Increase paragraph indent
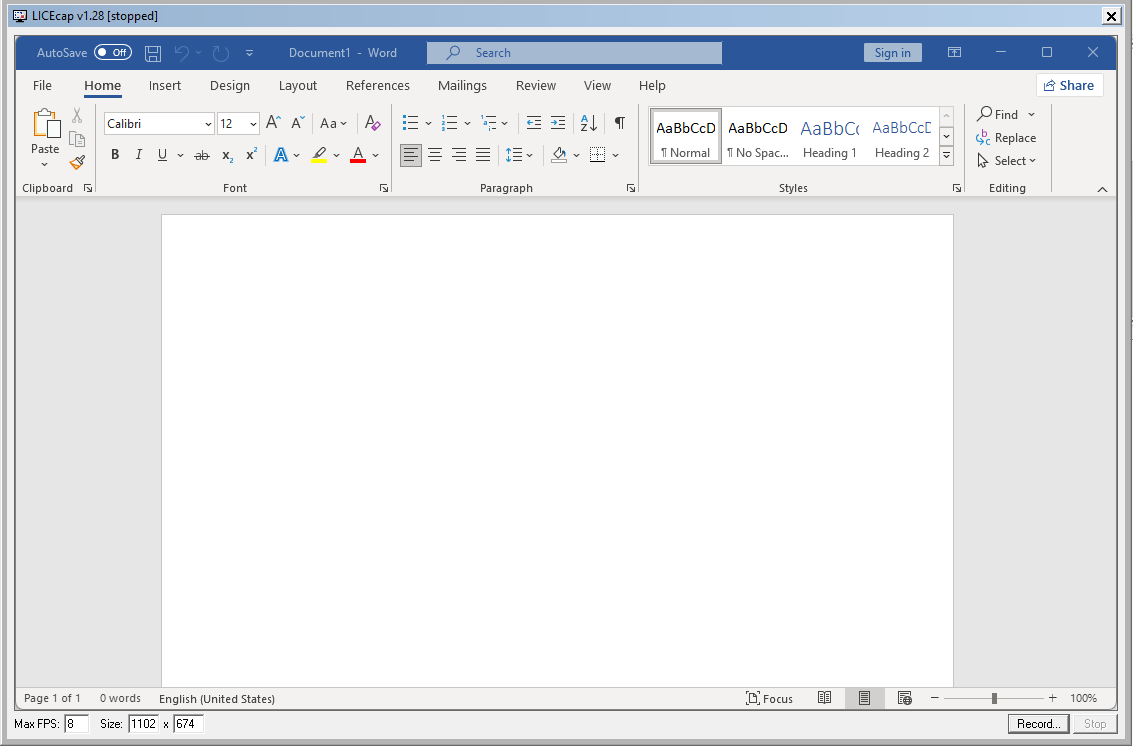Screen dimensions: 1133x746 (x=558, y=123)
